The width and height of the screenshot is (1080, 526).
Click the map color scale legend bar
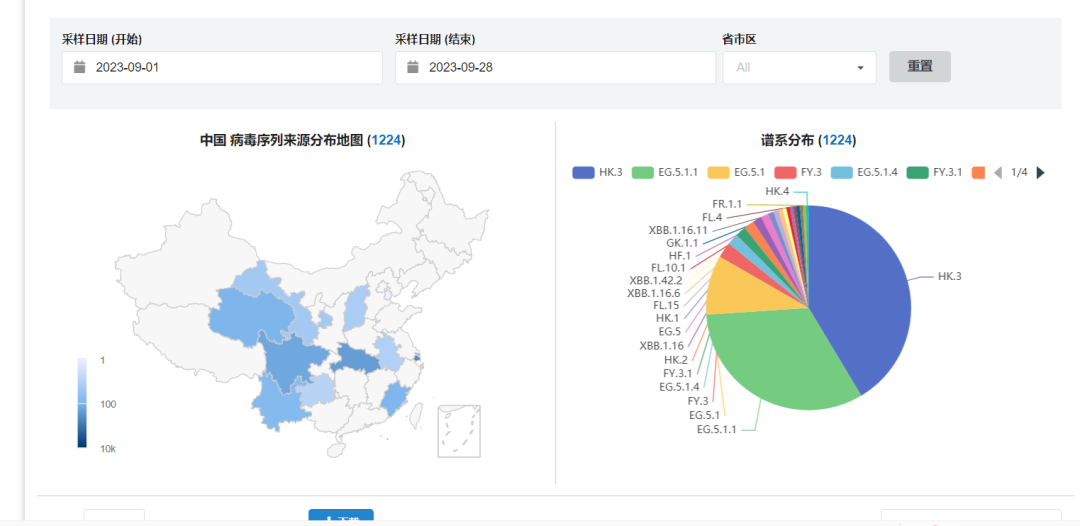tap(82, 403)
